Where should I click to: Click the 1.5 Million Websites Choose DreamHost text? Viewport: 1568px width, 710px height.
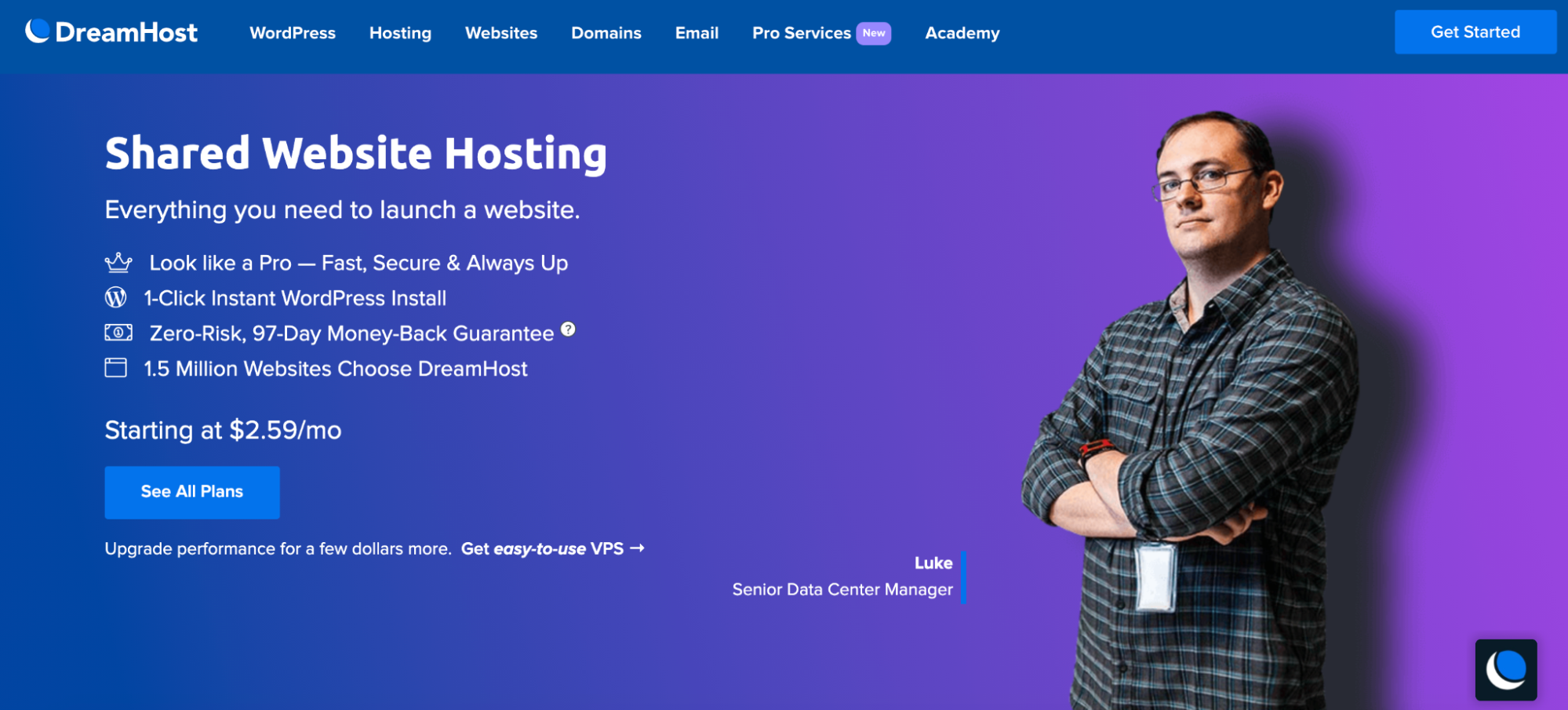tap(336, 369)
